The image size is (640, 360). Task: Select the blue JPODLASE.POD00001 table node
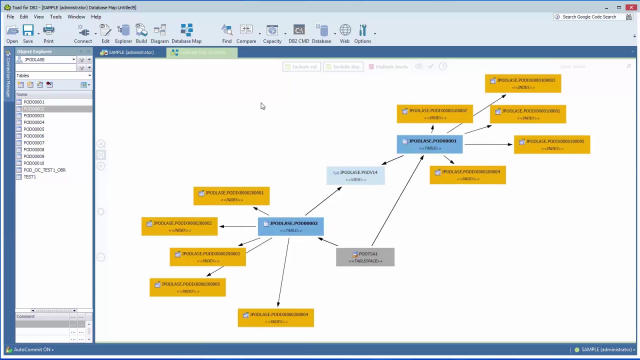pyautogui.click(x=430, y=144)
